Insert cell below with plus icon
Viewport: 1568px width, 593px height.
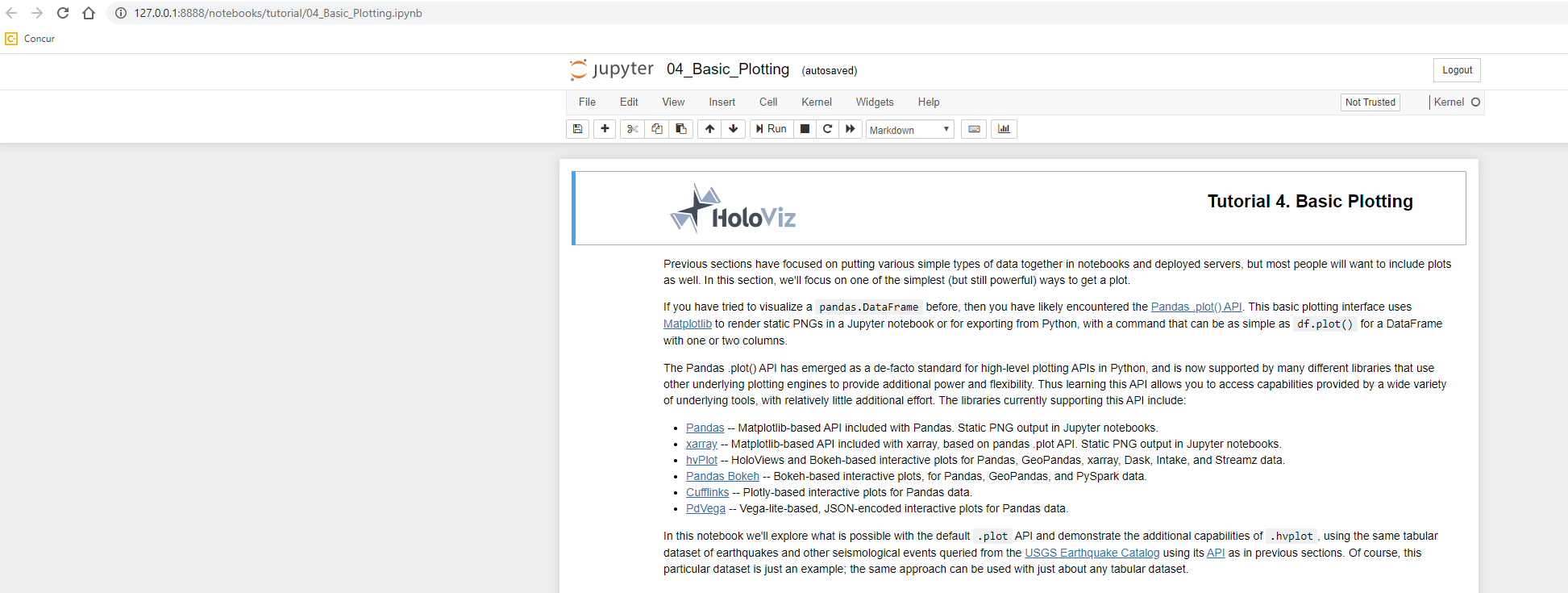pos(605,129)
